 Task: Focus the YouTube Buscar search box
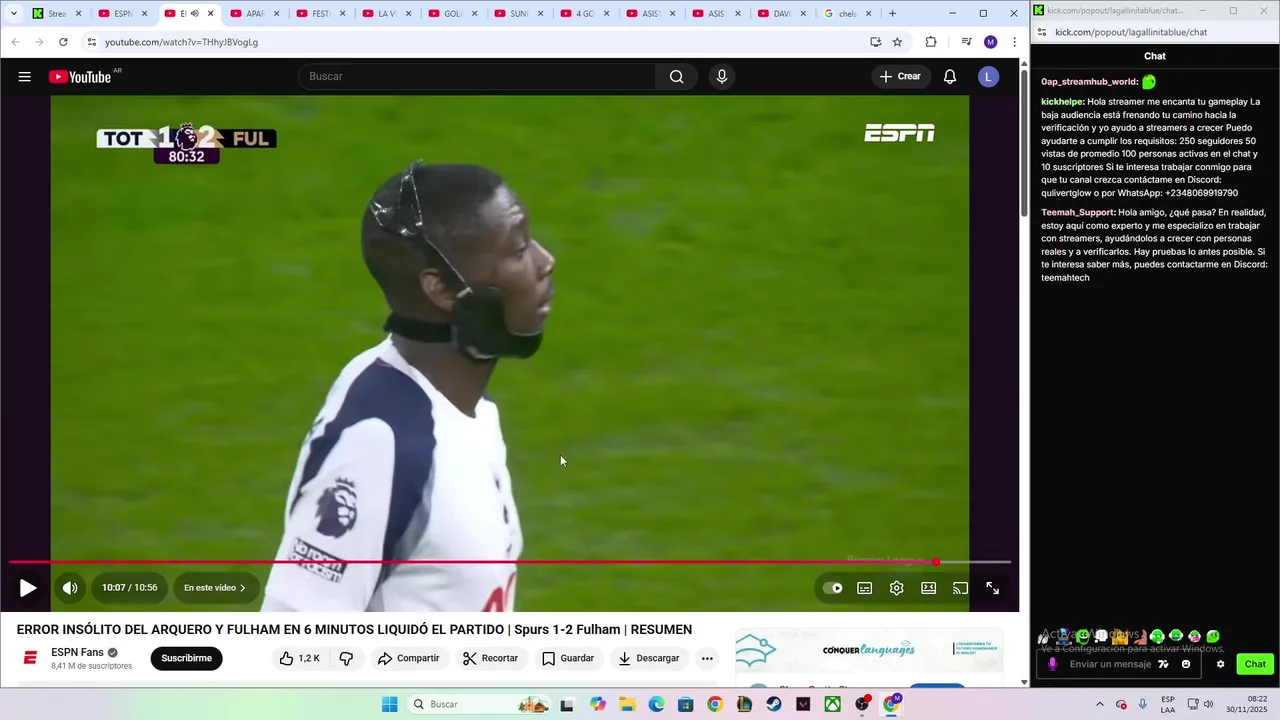coord(477,77)
